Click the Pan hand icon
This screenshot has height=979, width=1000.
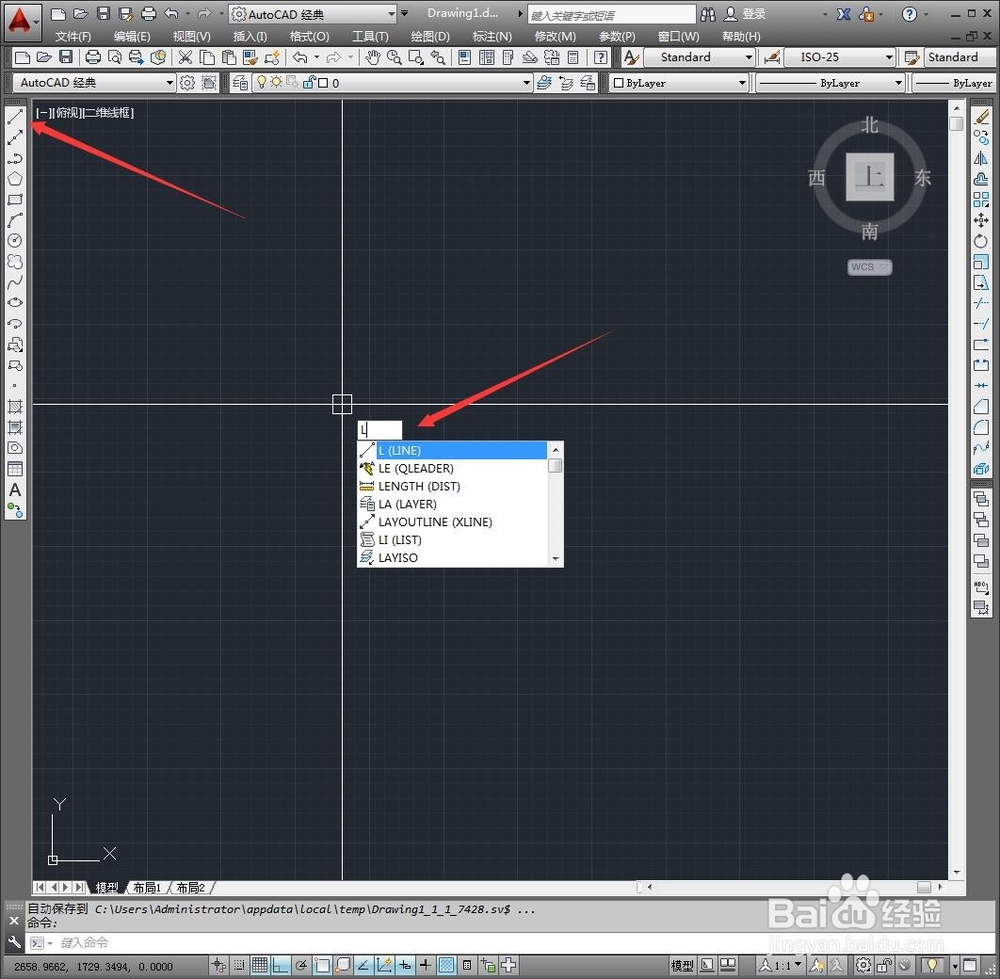pyautogui.click(x=372, y=58)
